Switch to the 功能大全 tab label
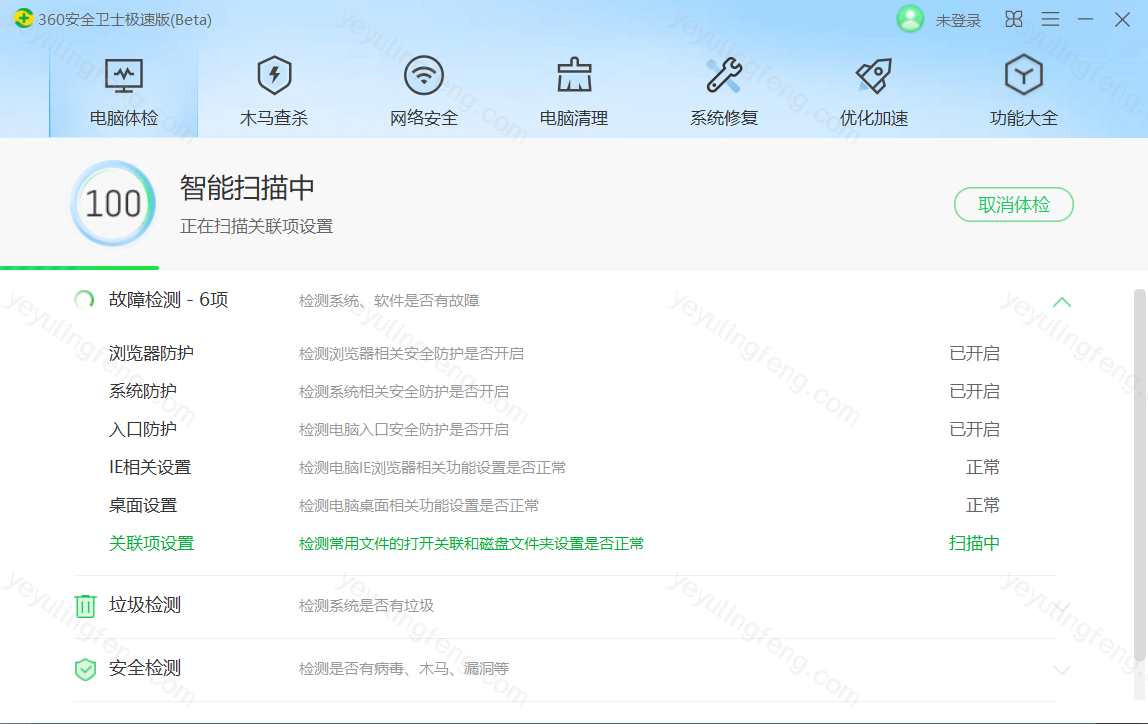The height and width of the screenshot is (724, 1148). click(1024, 118)
